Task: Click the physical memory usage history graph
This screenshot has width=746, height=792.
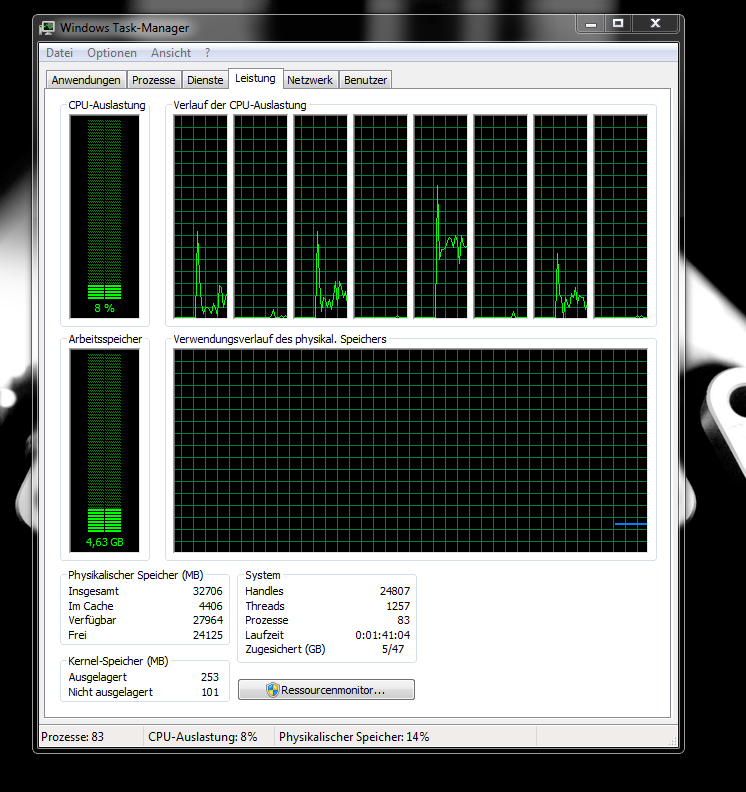Action: [x=410, y=451]
